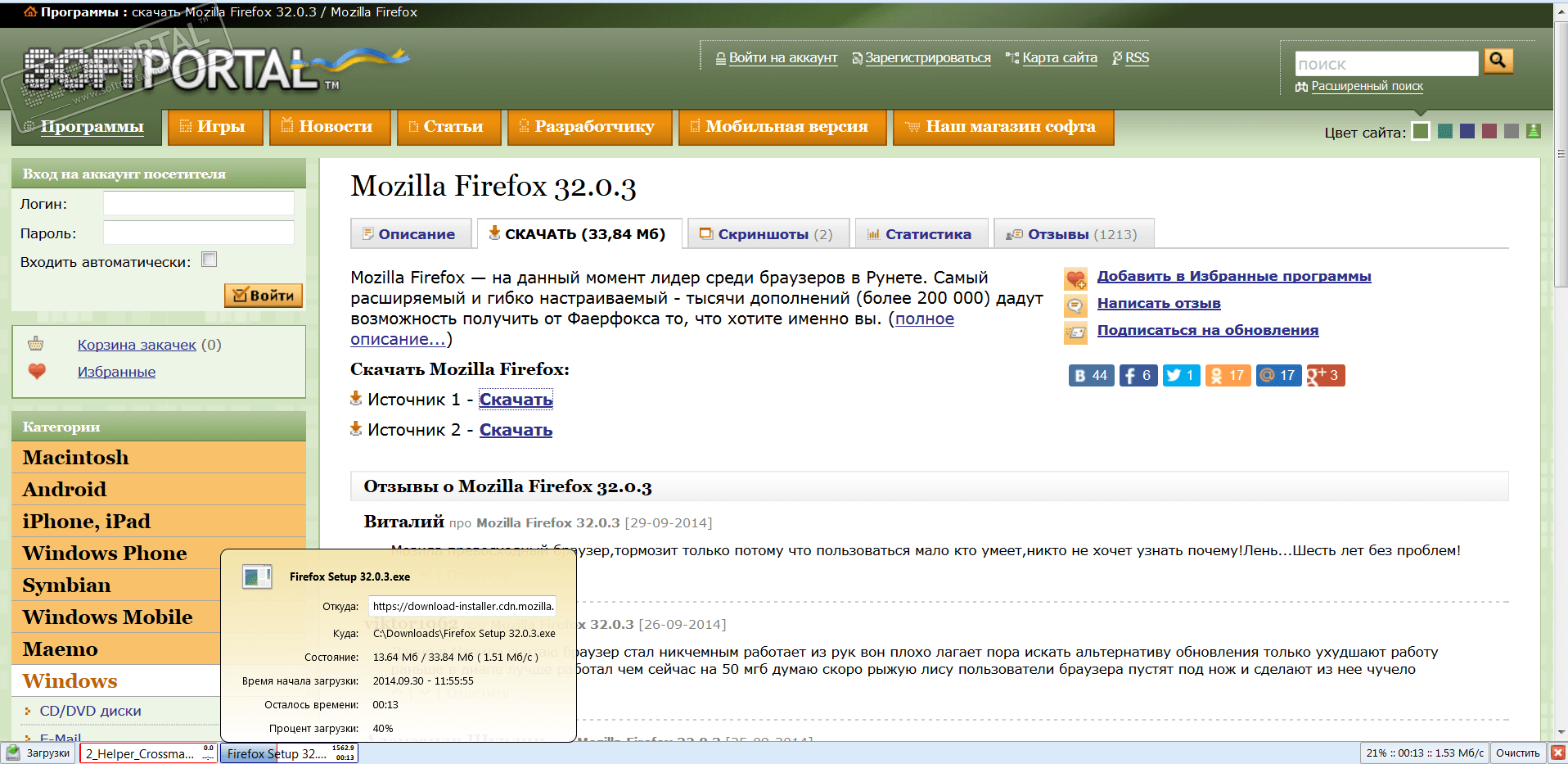The image size is (1568, 764).
Task: Open the CD/DVD диски subcategory
Action: pyautogui.click(x=90, y=711)
